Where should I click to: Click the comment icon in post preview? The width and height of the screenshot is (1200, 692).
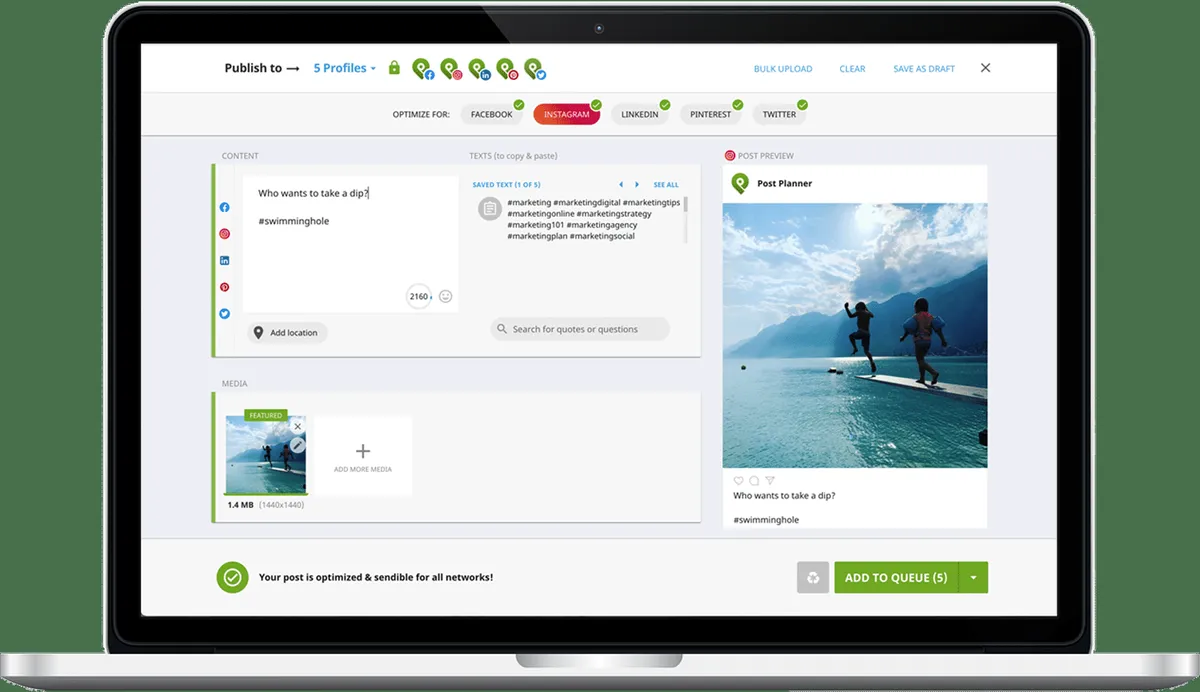tap(754, 480)
